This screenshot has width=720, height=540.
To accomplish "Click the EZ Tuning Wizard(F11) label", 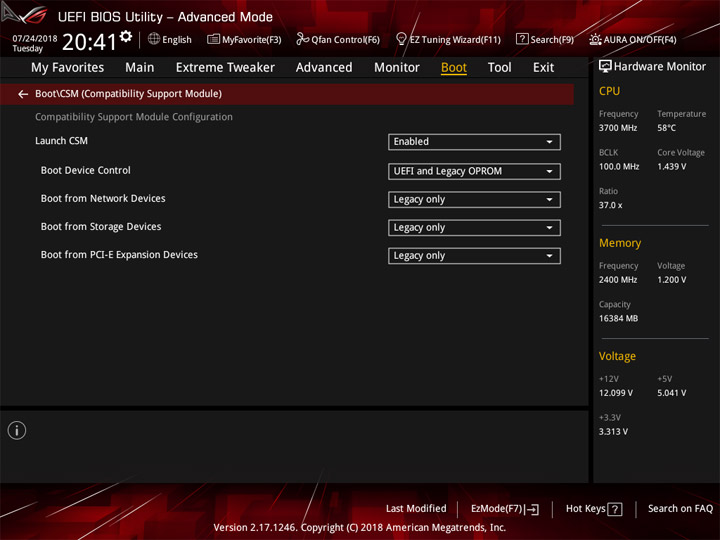I will coord(455,40).
